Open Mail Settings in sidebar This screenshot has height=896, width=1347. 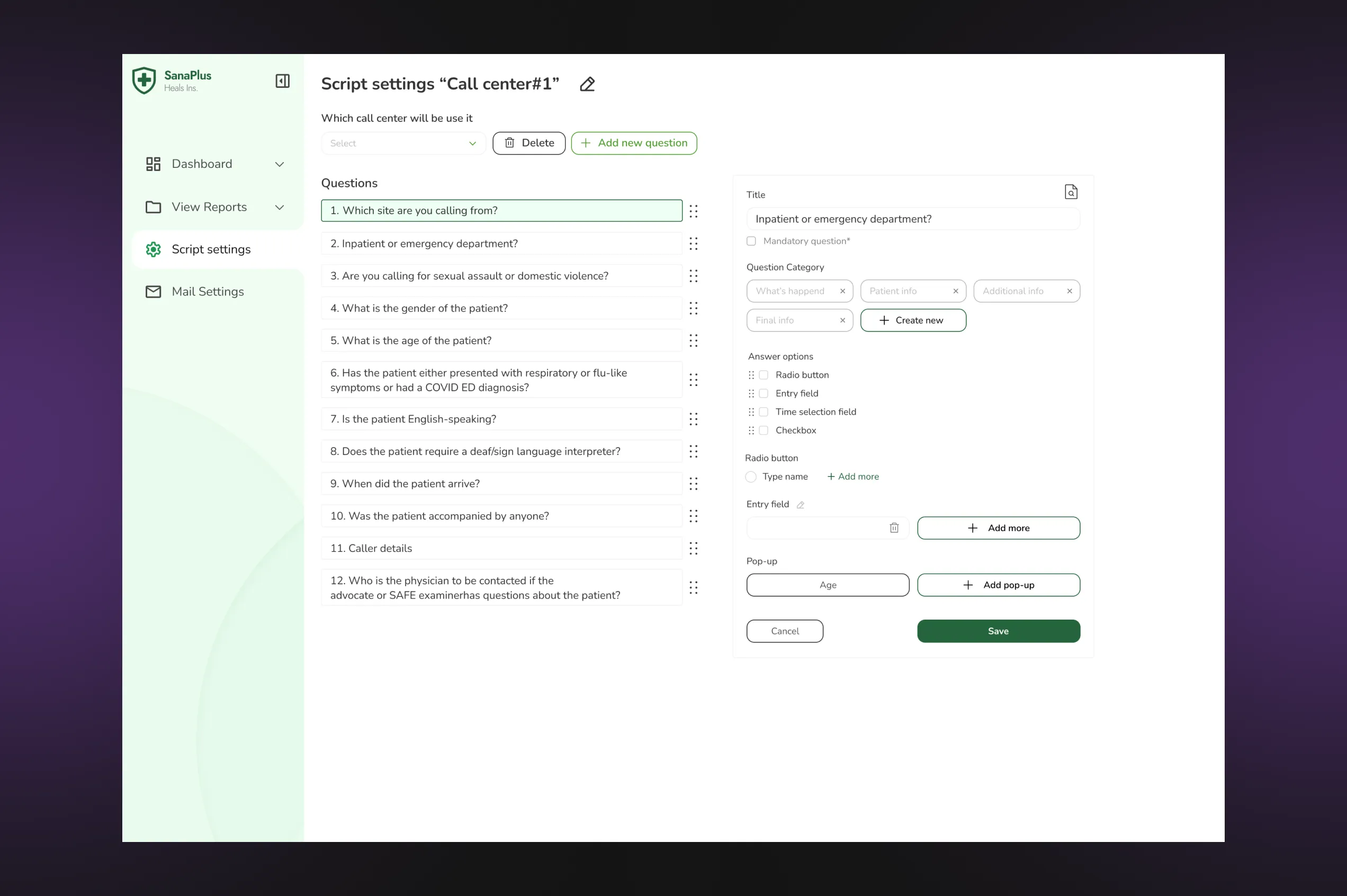(x=208, y=292)
